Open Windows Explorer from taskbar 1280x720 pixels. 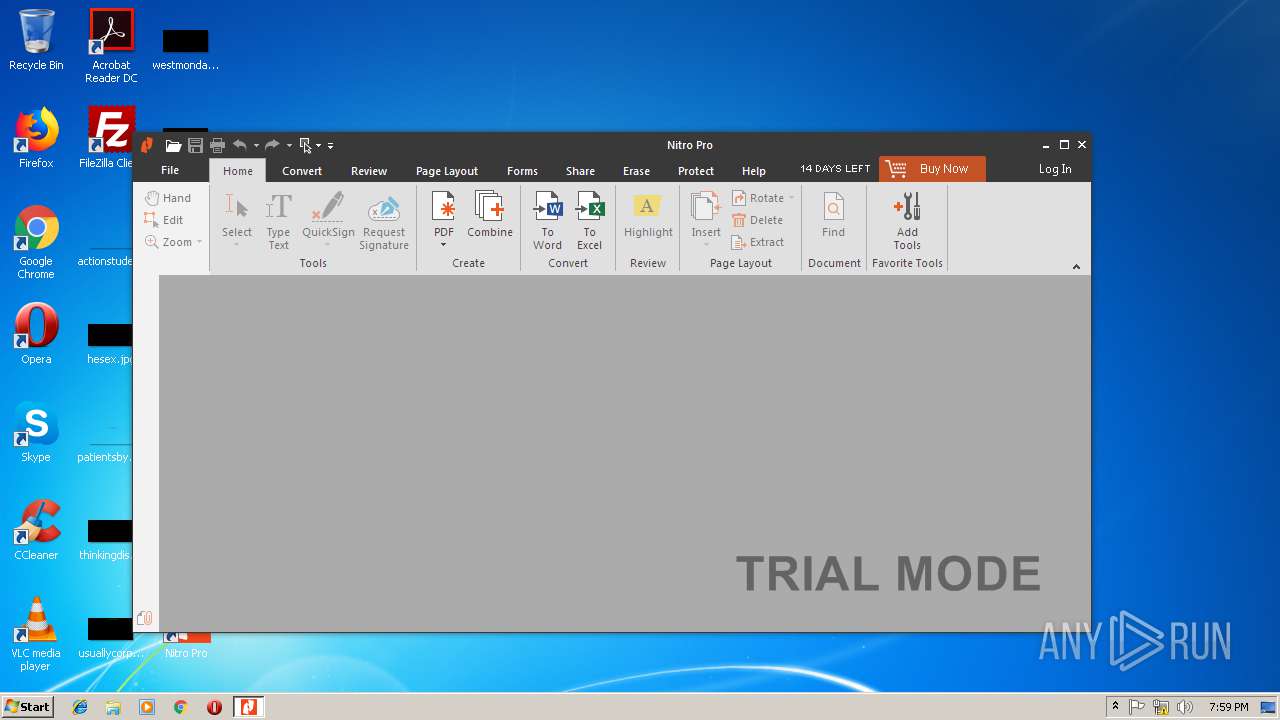coord(113,707)
